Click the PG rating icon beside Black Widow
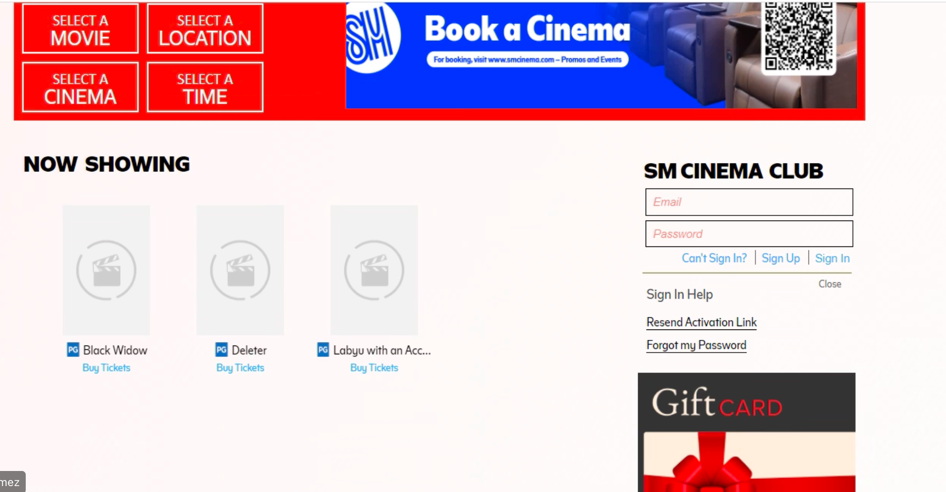 (x=73, y=350)
